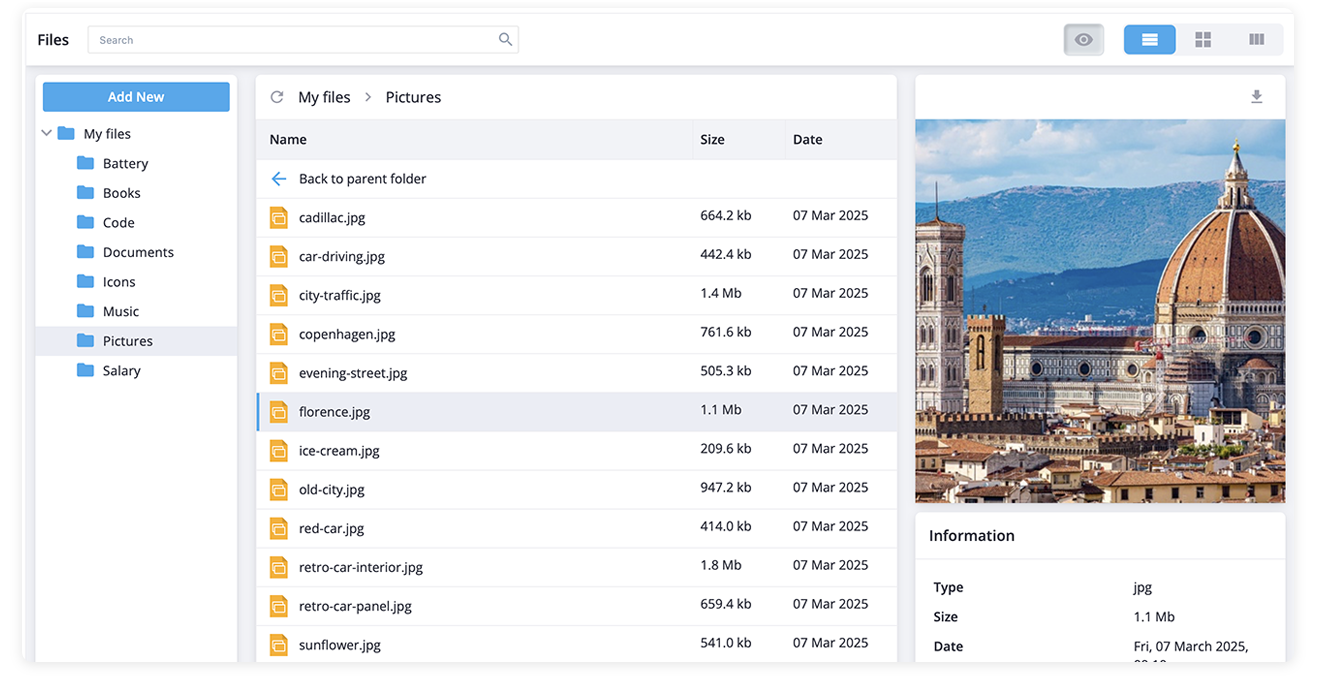Screen dimensions: 1320x684
Task: Open the Documents folder
Action: 139,252
